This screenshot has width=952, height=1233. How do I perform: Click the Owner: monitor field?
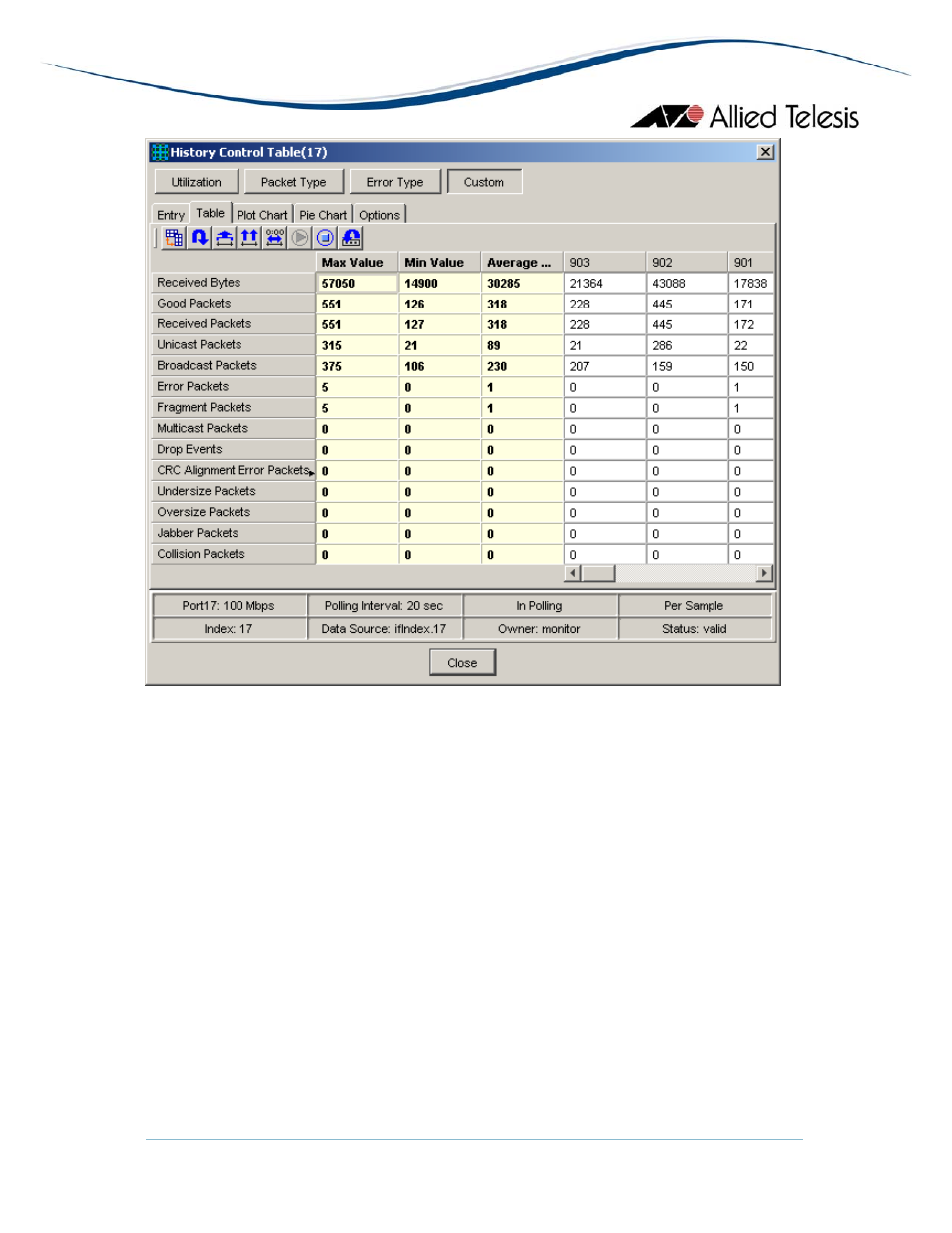540,629
